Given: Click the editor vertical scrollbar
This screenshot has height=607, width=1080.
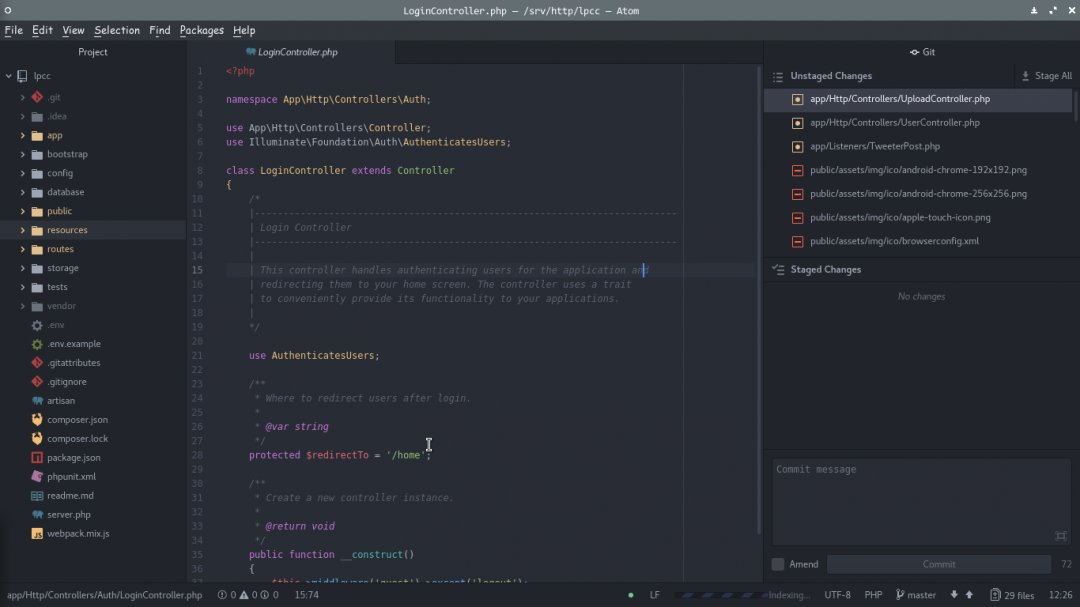Looking at the screenshot, I should pos(759,300).
